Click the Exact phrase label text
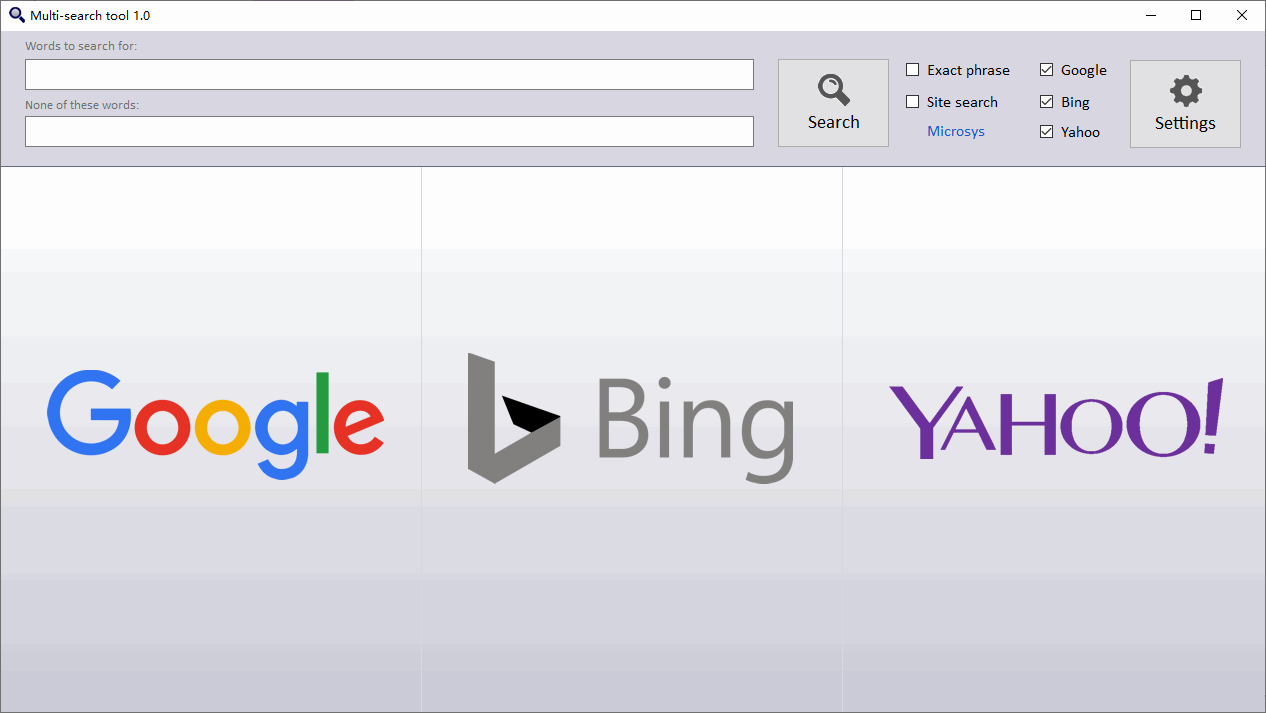The height and width of the screenshot is (713, 1266). click(968, 70)
